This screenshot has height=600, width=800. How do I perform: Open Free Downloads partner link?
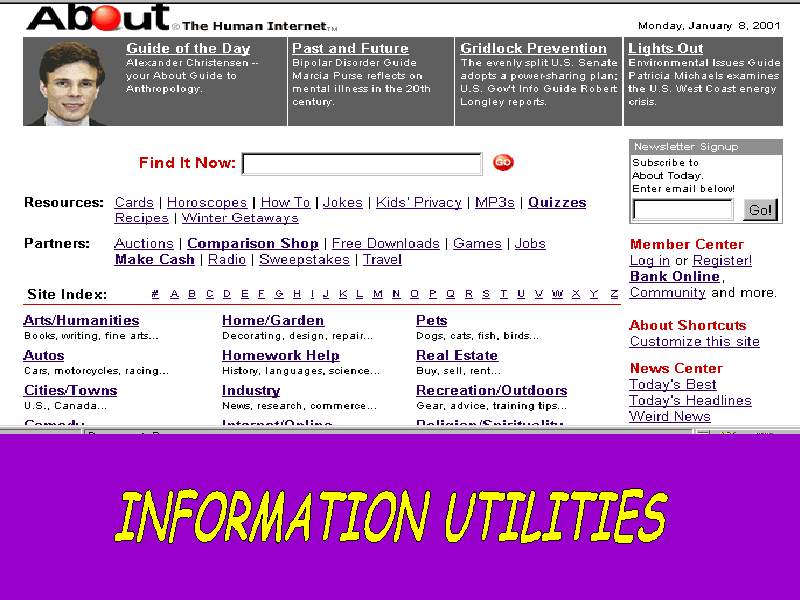point(385,243)
